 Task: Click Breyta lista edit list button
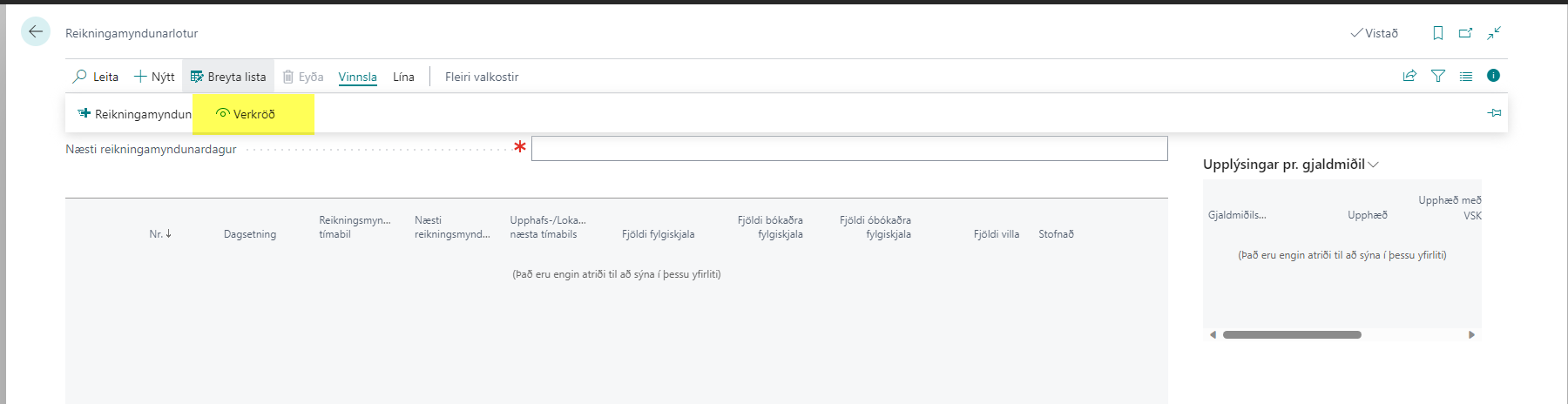228,77
